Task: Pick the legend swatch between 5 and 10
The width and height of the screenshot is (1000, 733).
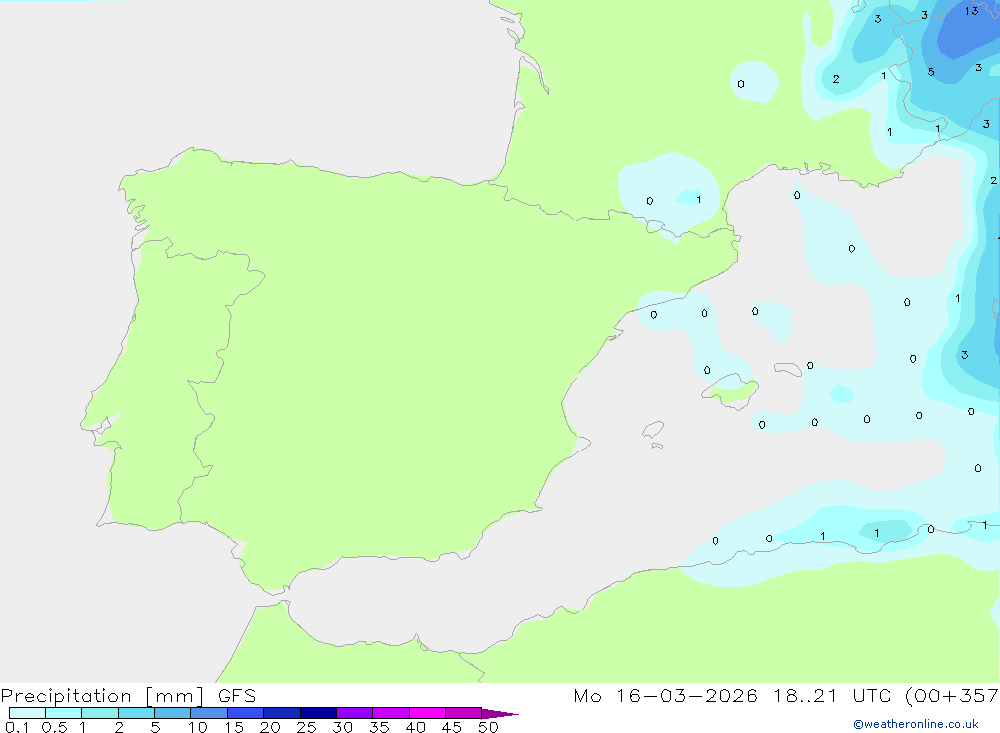Action: [172, 713]
